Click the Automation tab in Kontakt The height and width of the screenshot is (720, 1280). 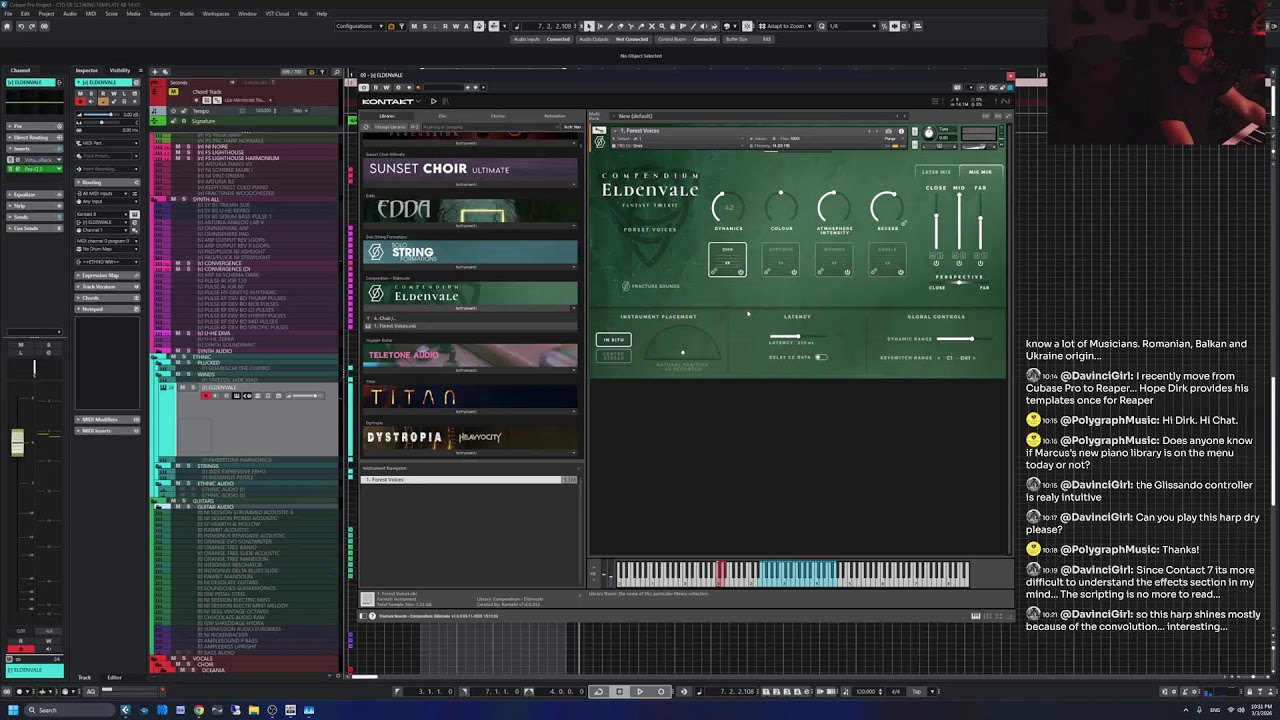coord(554,116)
